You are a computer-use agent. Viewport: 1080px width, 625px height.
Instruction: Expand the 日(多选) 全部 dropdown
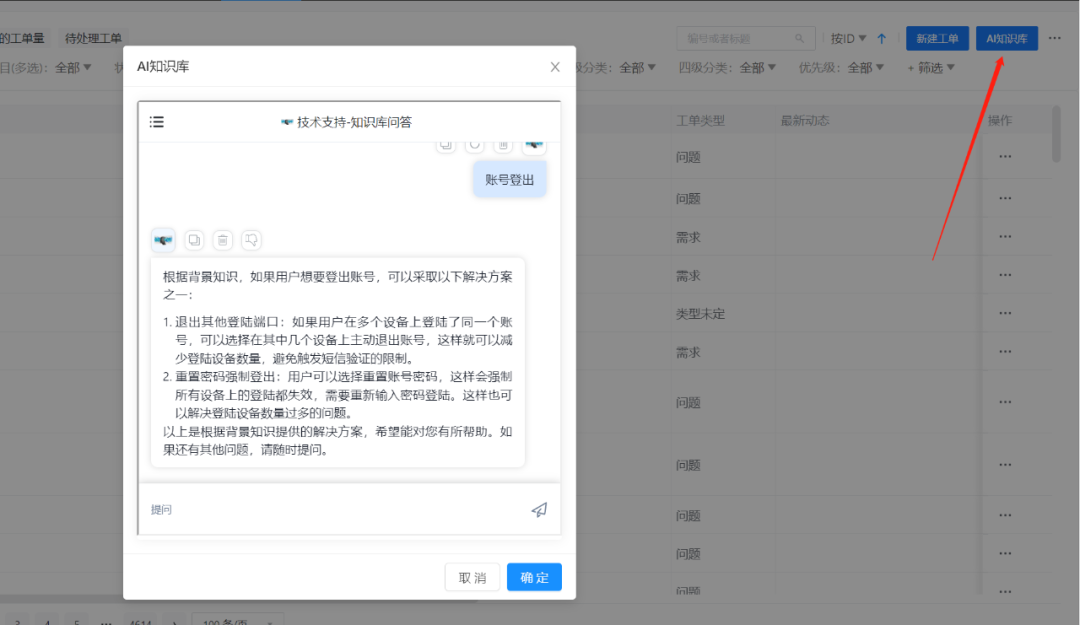pyautogui.click(x=73, y=68)
